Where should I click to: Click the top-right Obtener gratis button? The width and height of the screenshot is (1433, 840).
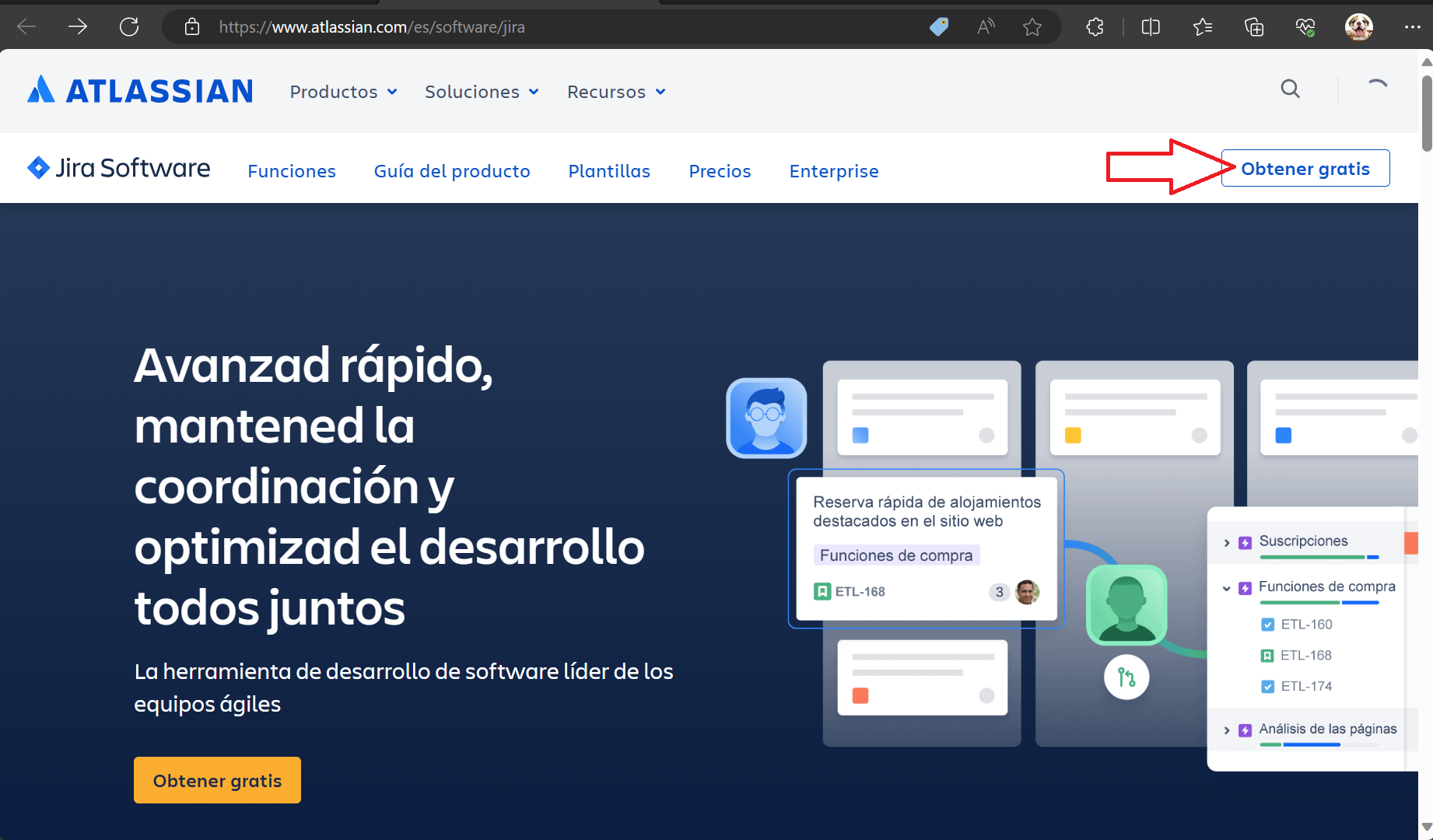[1305, 169]
